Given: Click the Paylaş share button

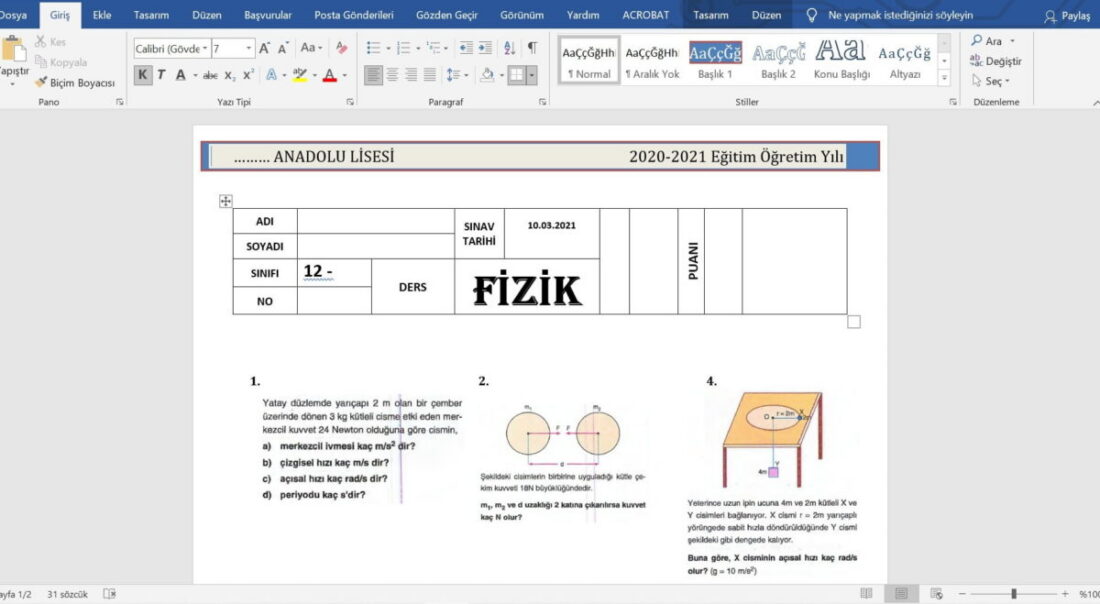Looking at the screenshot, I should [x=1068, y=15].
